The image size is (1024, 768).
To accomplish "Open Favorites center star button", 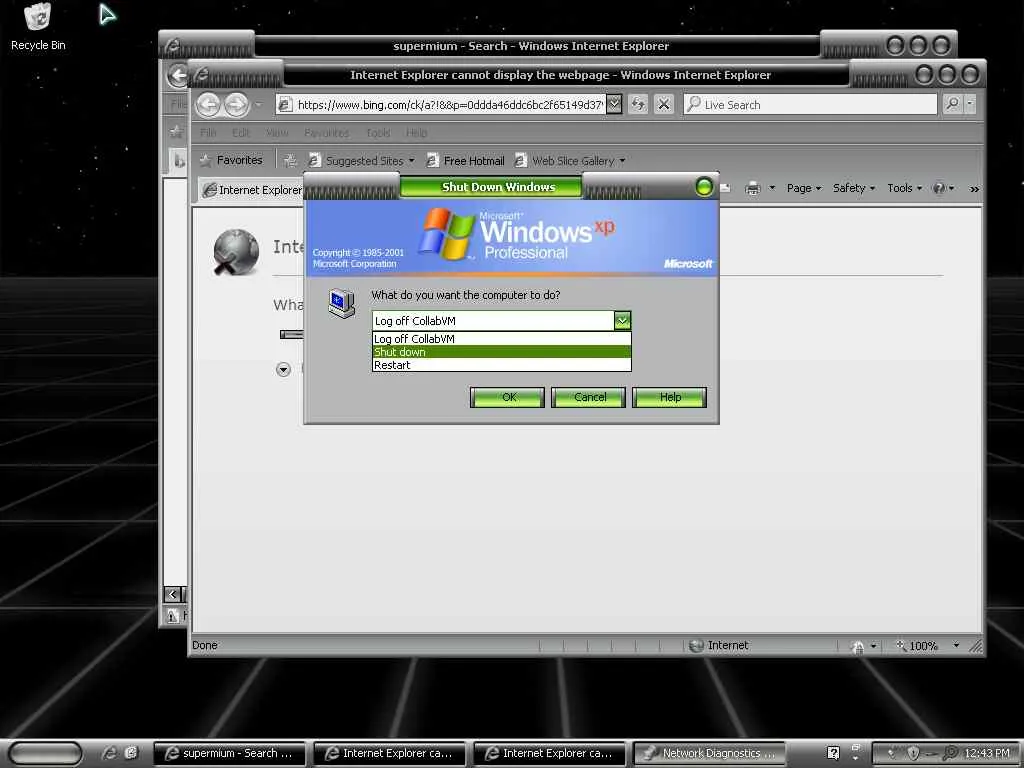I will (231, 160).
